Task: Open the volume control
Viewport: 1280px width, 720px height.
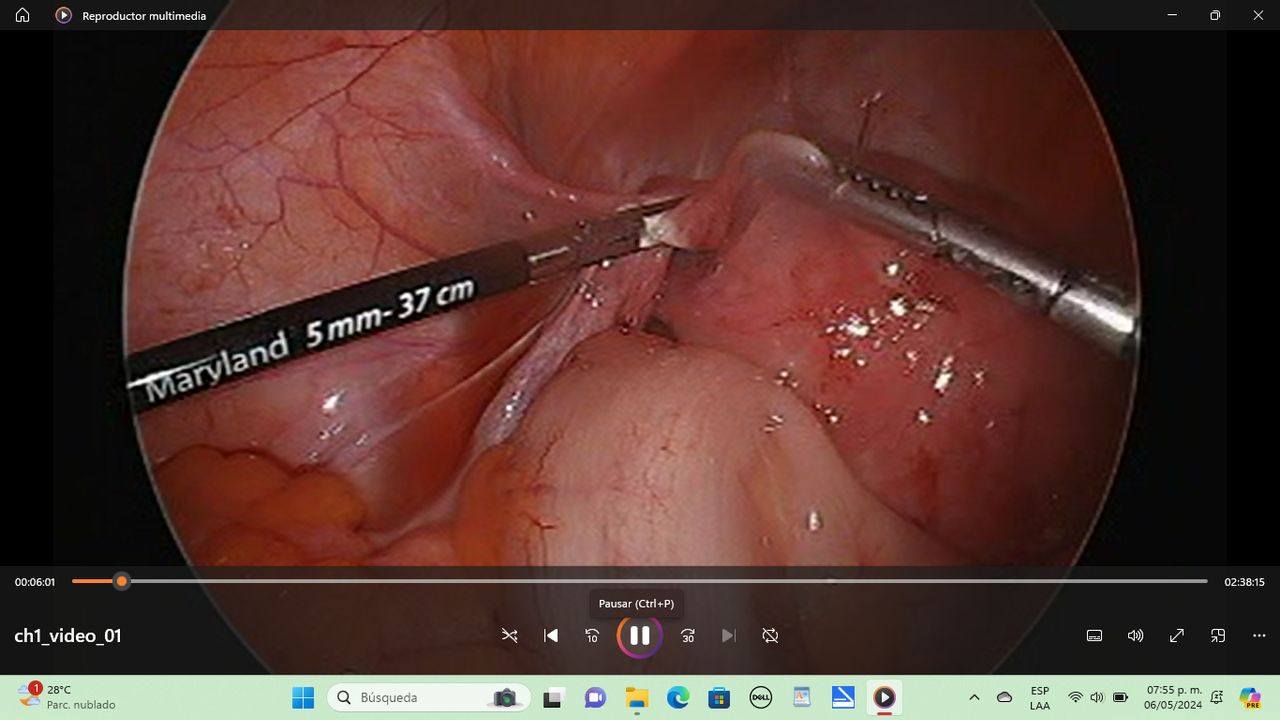Action: click(x=1135, y=636)
